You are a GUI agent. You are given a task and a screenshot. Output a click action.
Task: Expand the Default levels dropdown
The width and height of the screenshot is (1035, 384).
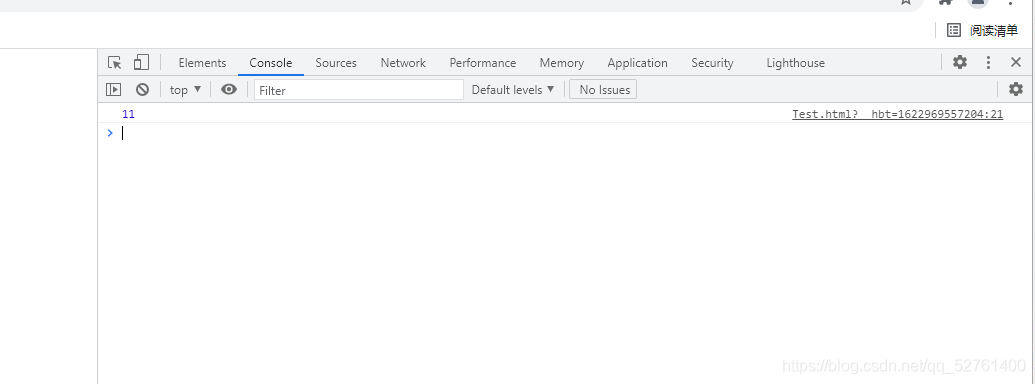pyautogui.click(x=513, y=90)
